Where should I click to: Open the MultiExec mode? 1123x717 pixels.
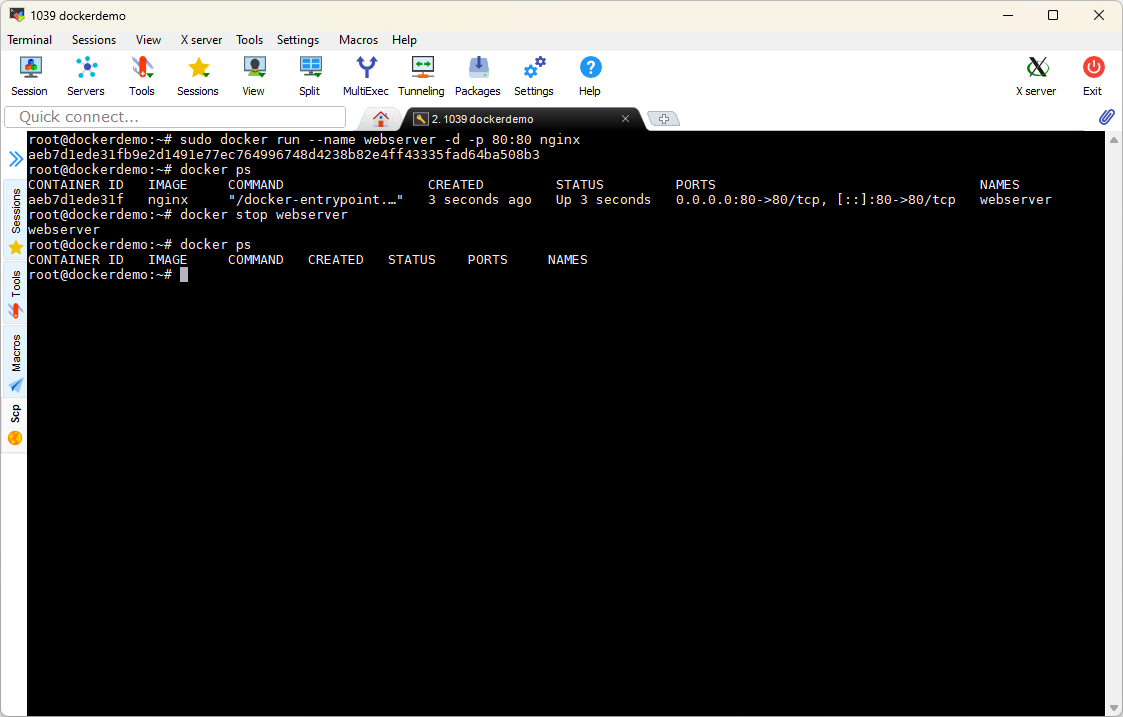tap(366, 75)
